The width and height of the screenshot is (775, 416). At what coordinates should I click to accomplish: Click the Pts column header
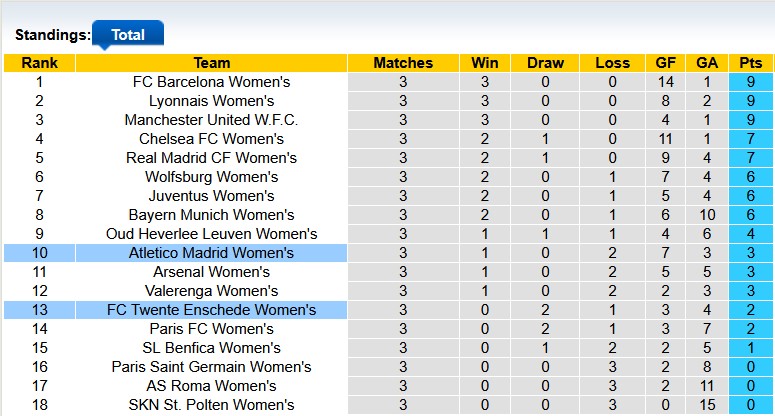750,63
